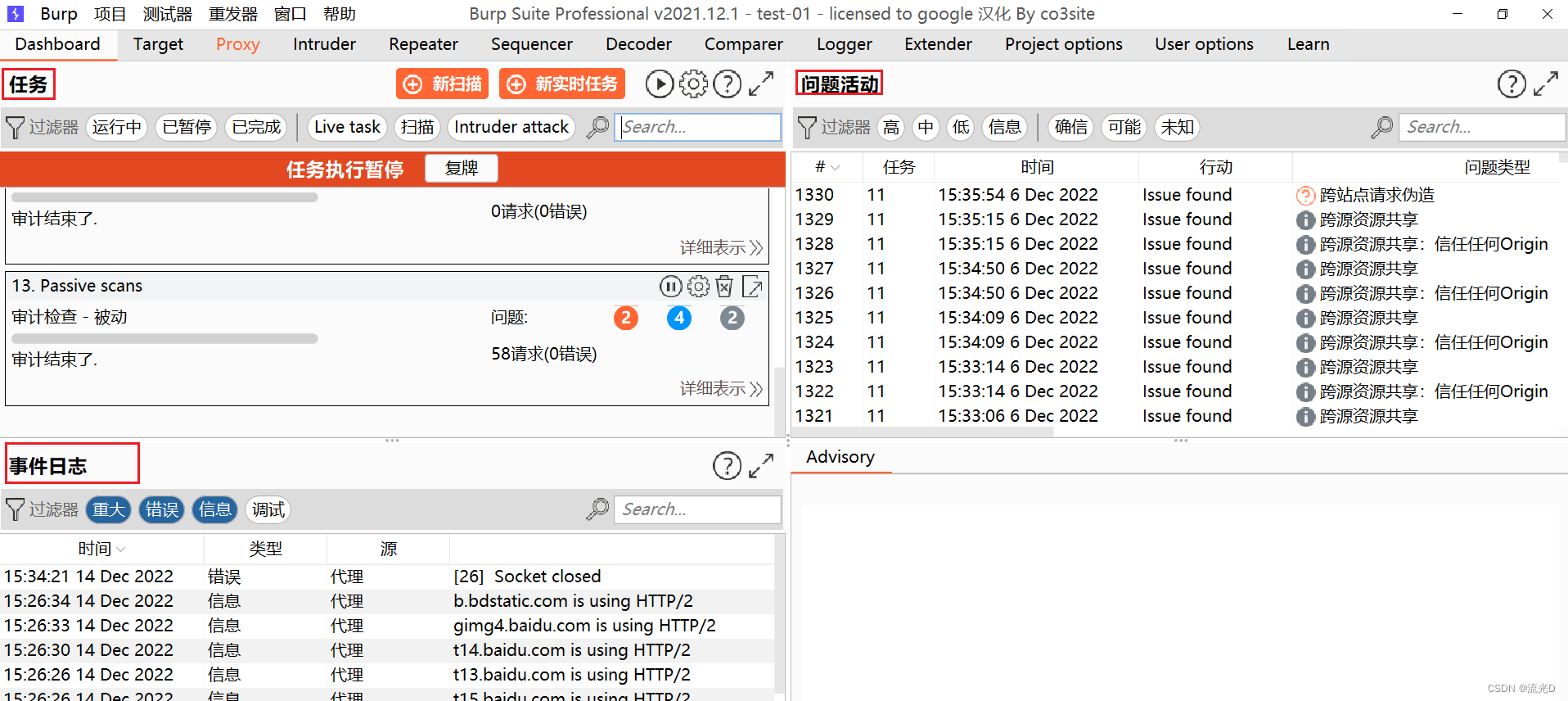The image size is (1568, 701).
Task: Open the 项目 menu
Action: coord(110,14)
